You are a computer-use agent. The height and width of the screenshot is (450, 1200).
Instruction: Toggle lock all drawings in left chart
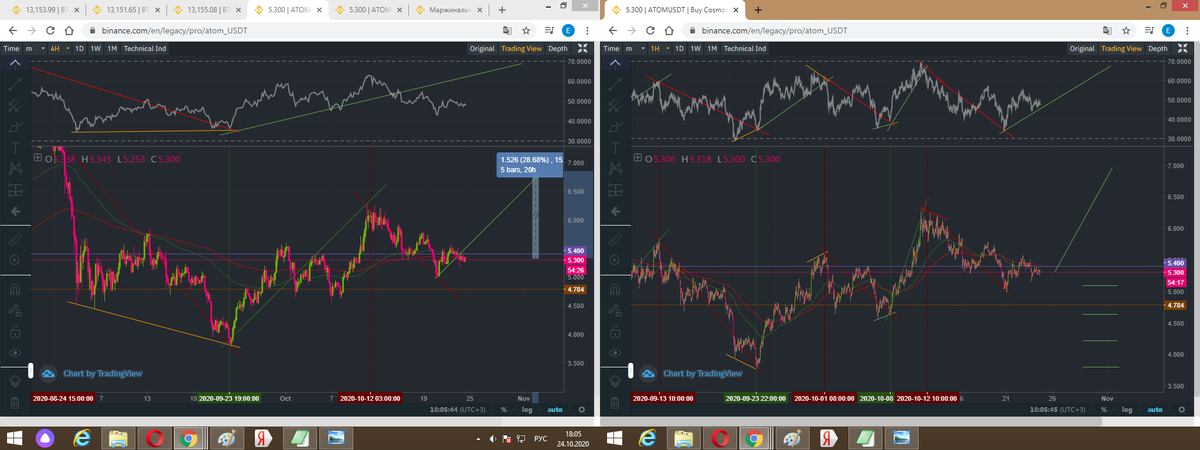pyautogui.click(x=14, y=331)
